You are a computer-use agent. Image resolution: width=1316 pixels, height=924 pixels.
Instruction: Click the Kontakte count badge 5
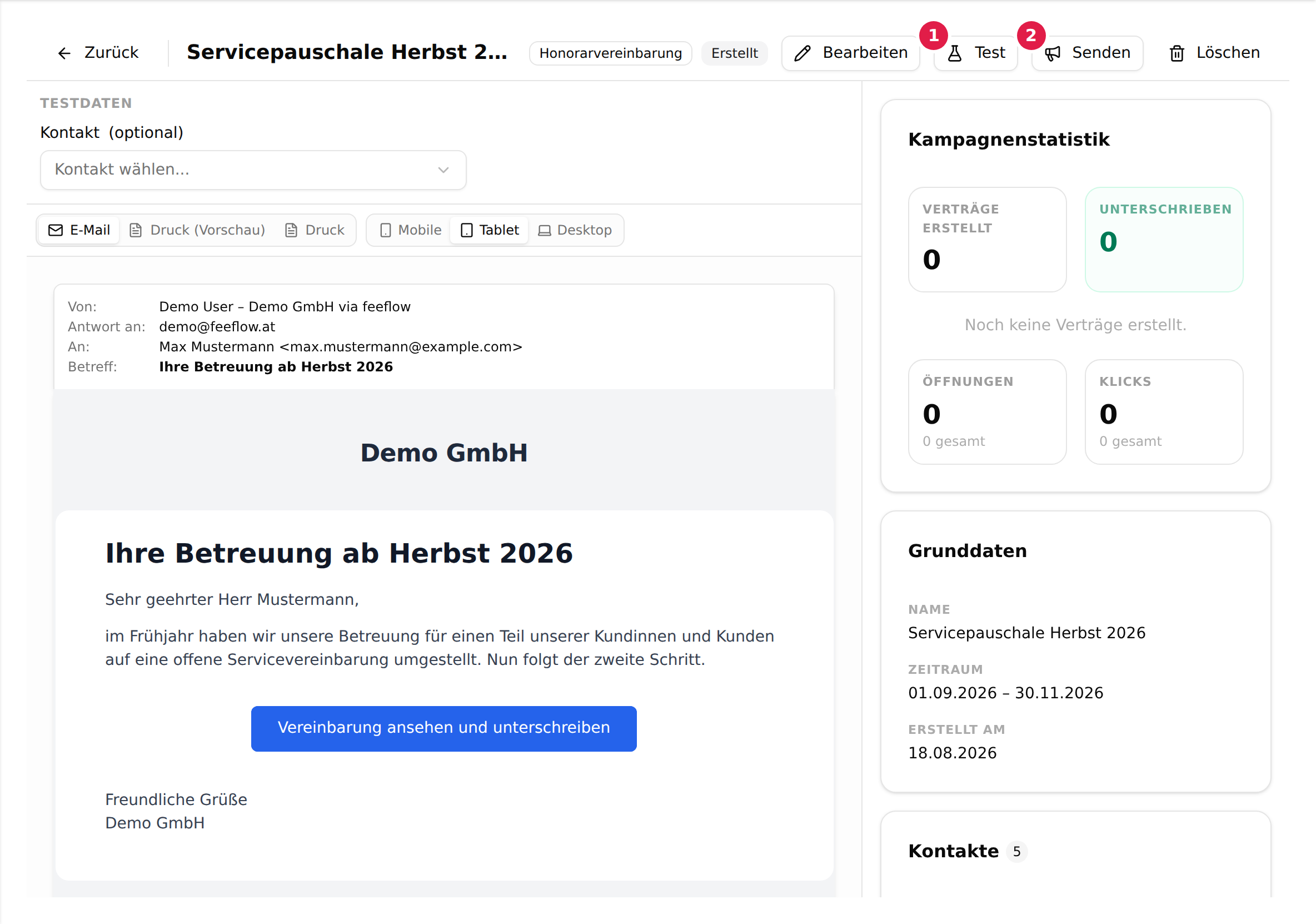(x=1017, y=852)
